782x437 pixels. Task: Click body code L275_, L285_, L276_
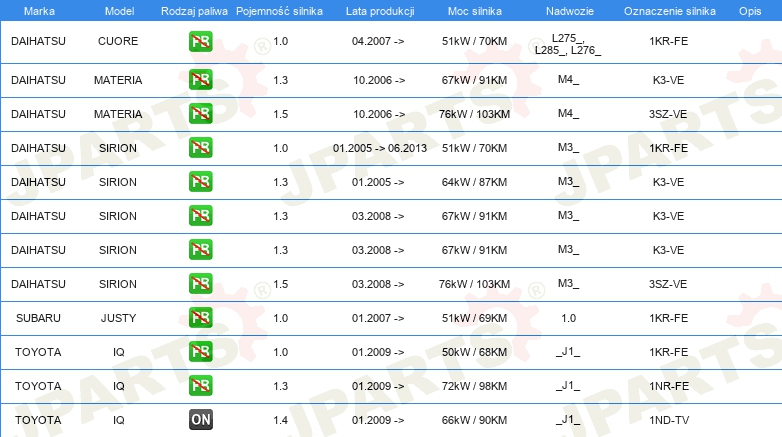pos(568,44)
